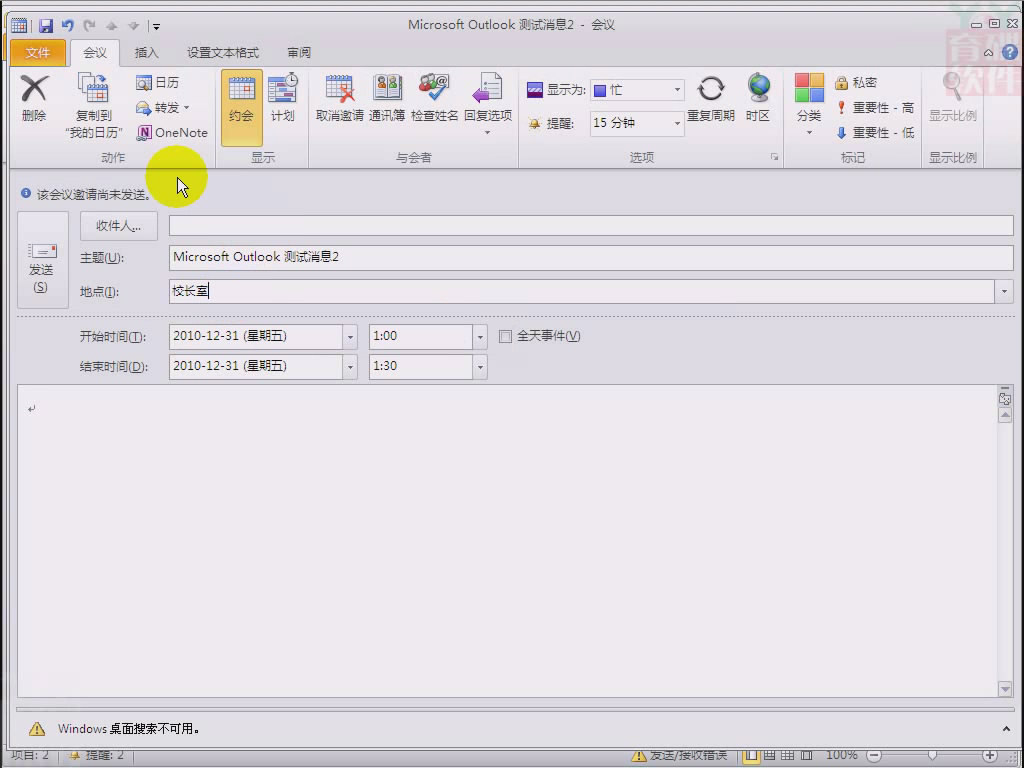Screen dimensions: 1024x768
Task: Open the end date picker dropdown
Action: coord(350,367)
